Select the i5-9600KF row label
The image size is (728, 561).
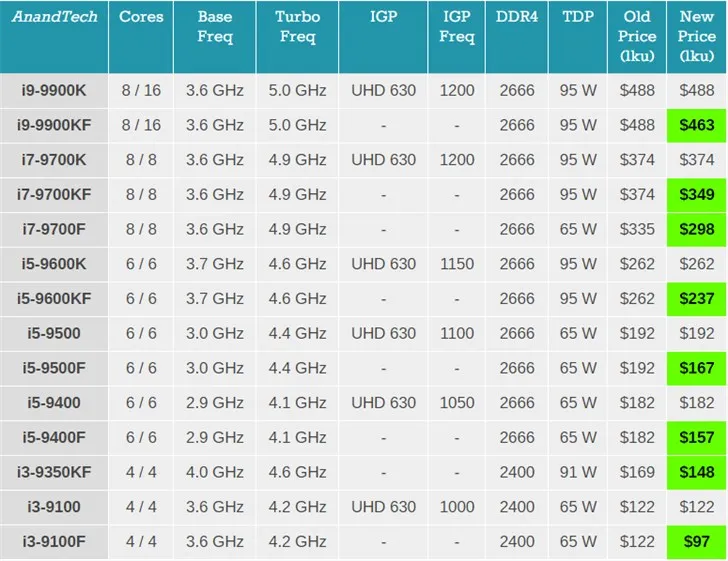[54, 299]
